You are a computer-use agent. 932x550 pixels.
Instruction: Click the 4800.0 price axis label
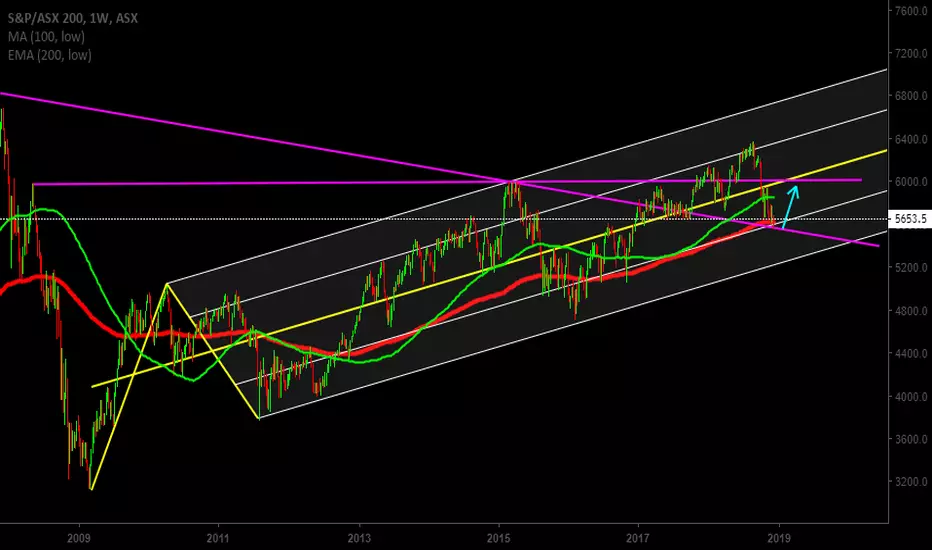click(x=911, y=310)
